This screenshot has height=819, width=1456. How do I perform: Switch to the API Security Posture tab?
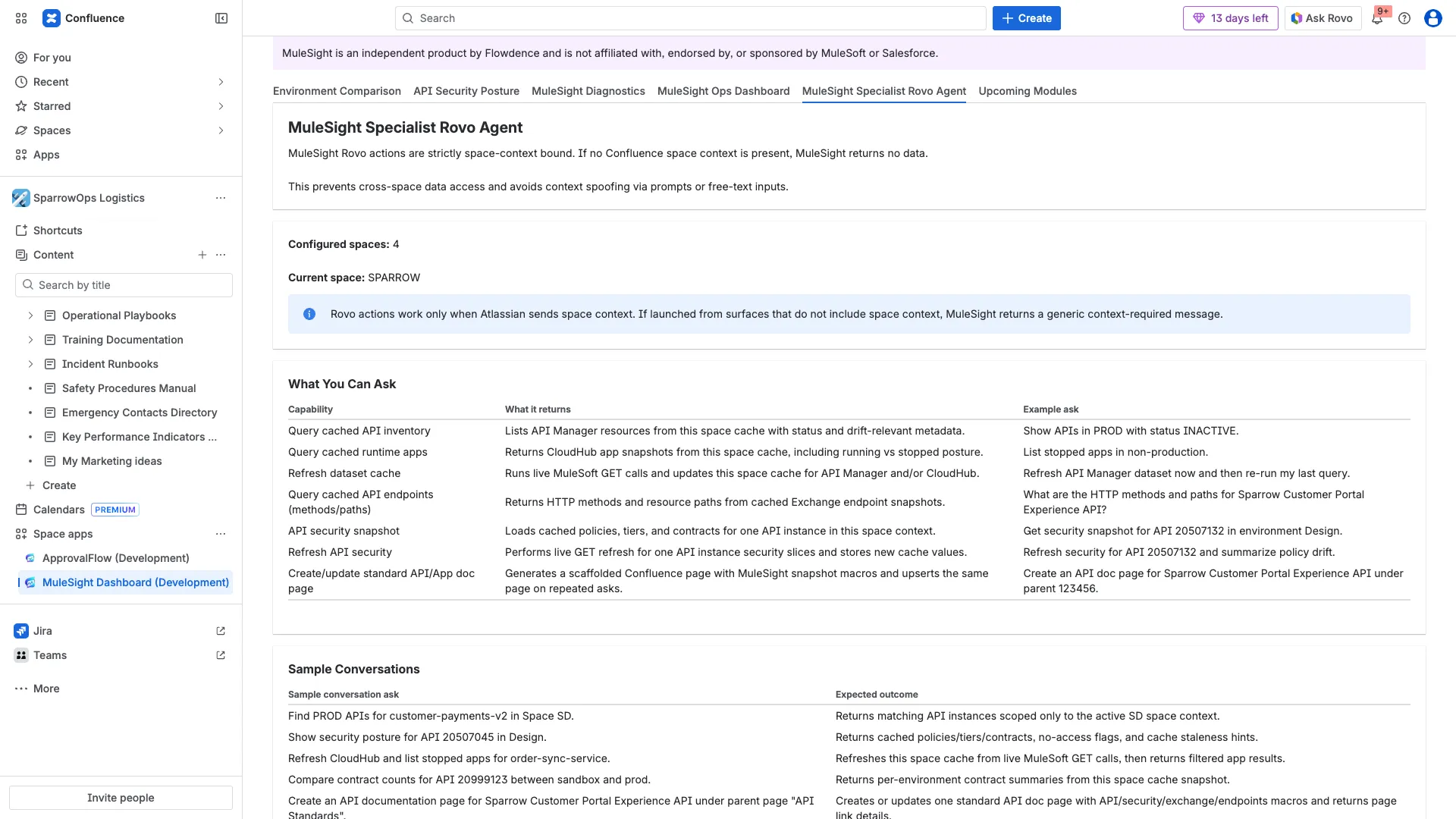click(466, 91)
